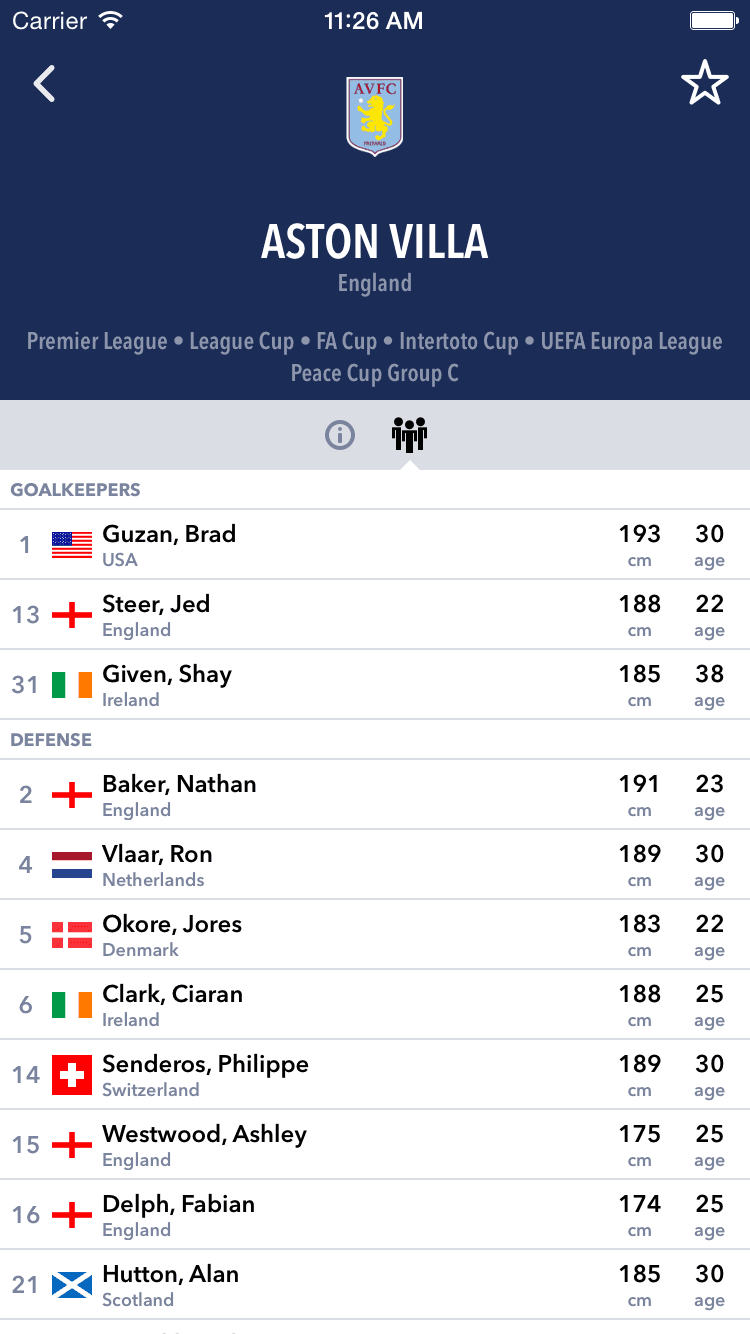Tap the UEFA Europa League label

631,342
